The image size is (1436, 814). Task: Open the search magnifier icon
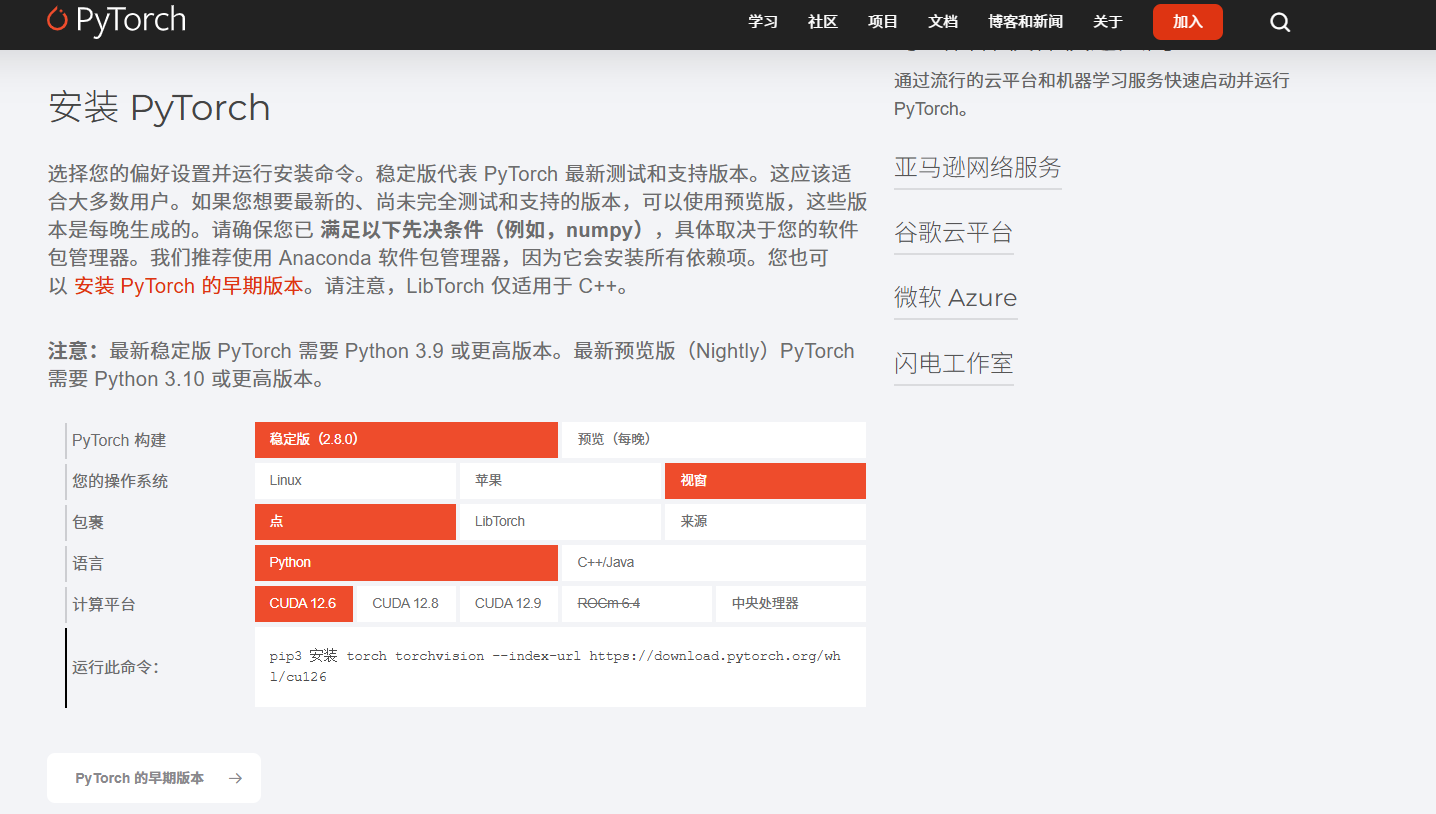coord(1280,22)
